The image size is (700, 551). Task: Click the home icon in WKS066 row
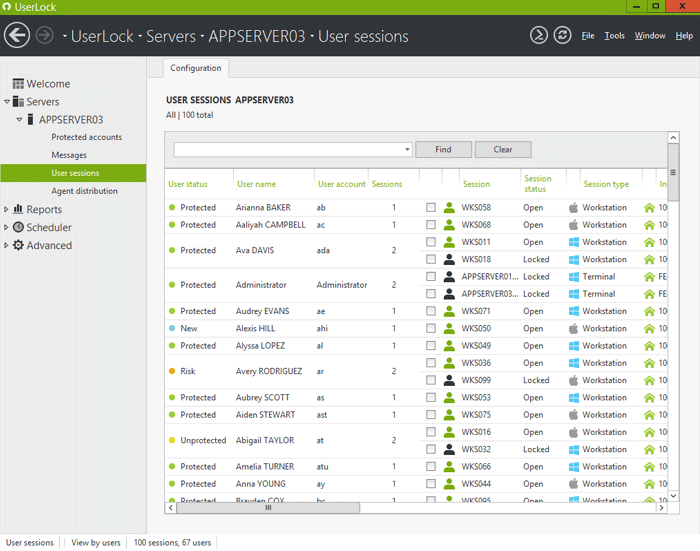click(649, 467)
